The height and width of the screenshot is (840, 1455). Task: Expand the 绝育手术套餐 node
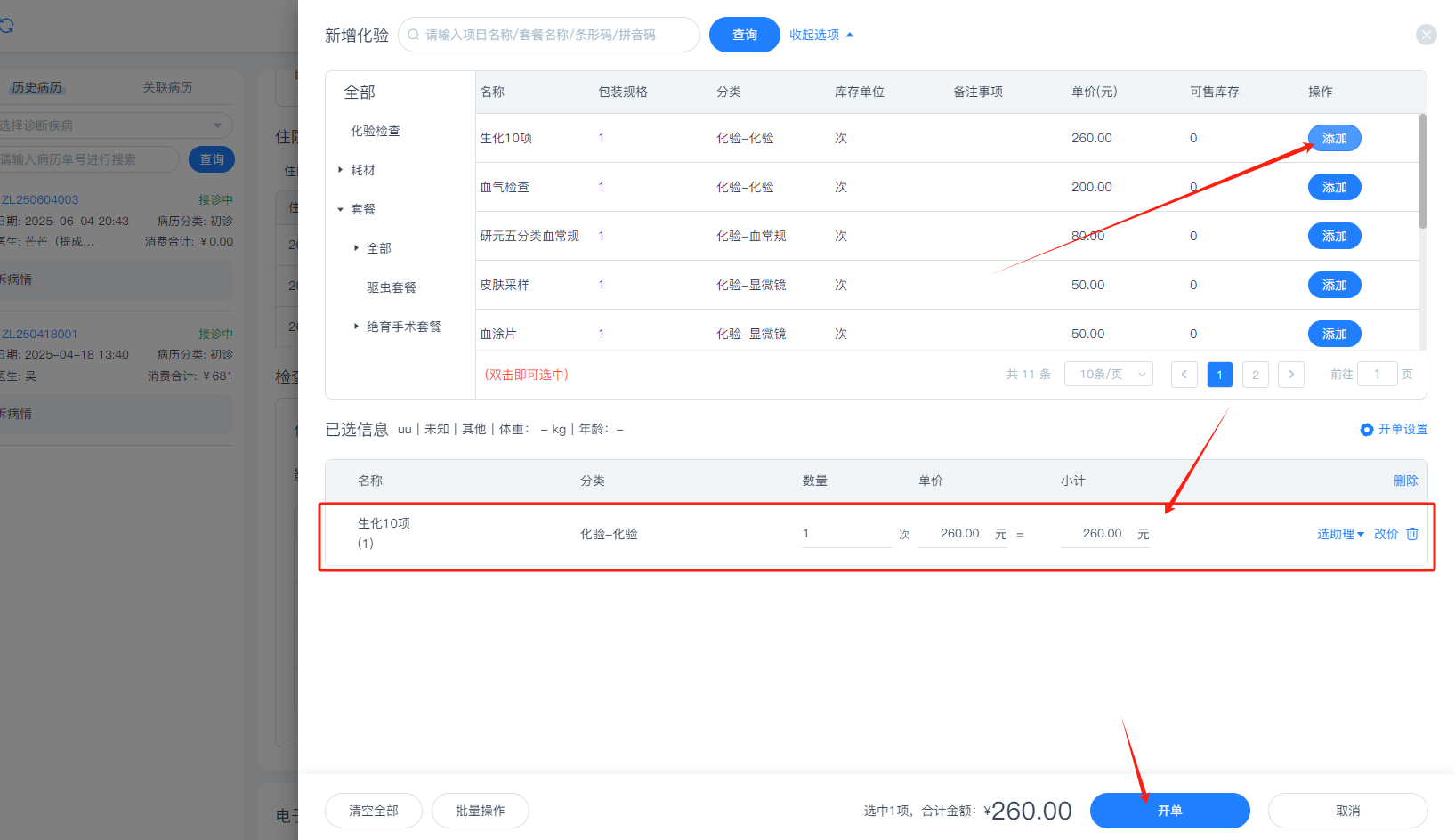tap(356, 327)
